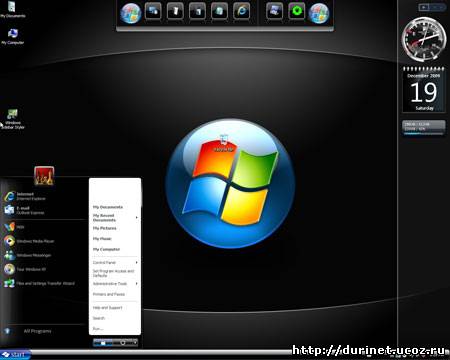Launch Windows Media Player from Start menu
The width and height of the screenshot is (450, 360).
[x=29, y=241]
